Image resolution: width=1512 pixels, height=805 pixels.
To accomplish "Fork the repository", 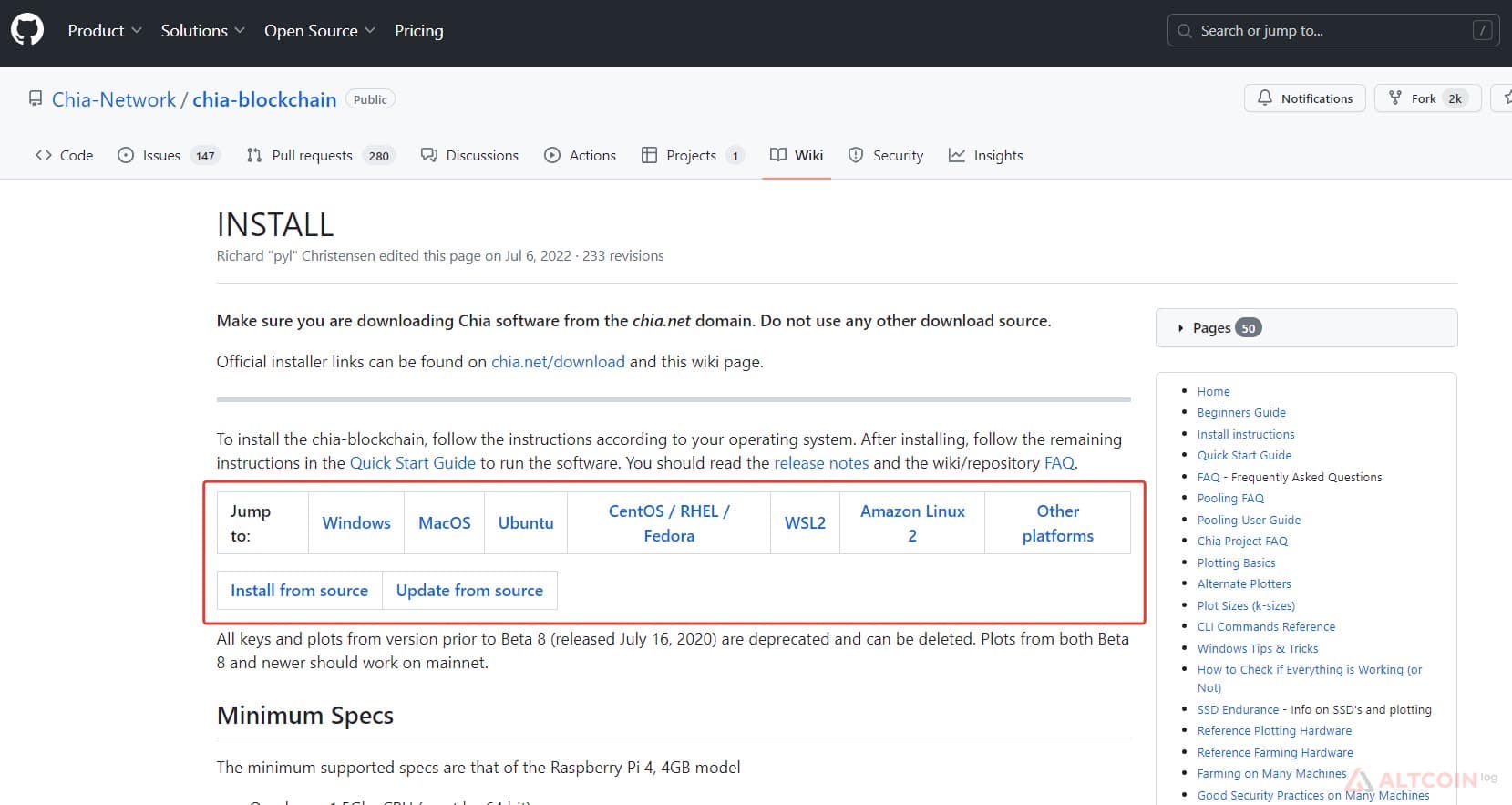I will (x=1427, y=98).
